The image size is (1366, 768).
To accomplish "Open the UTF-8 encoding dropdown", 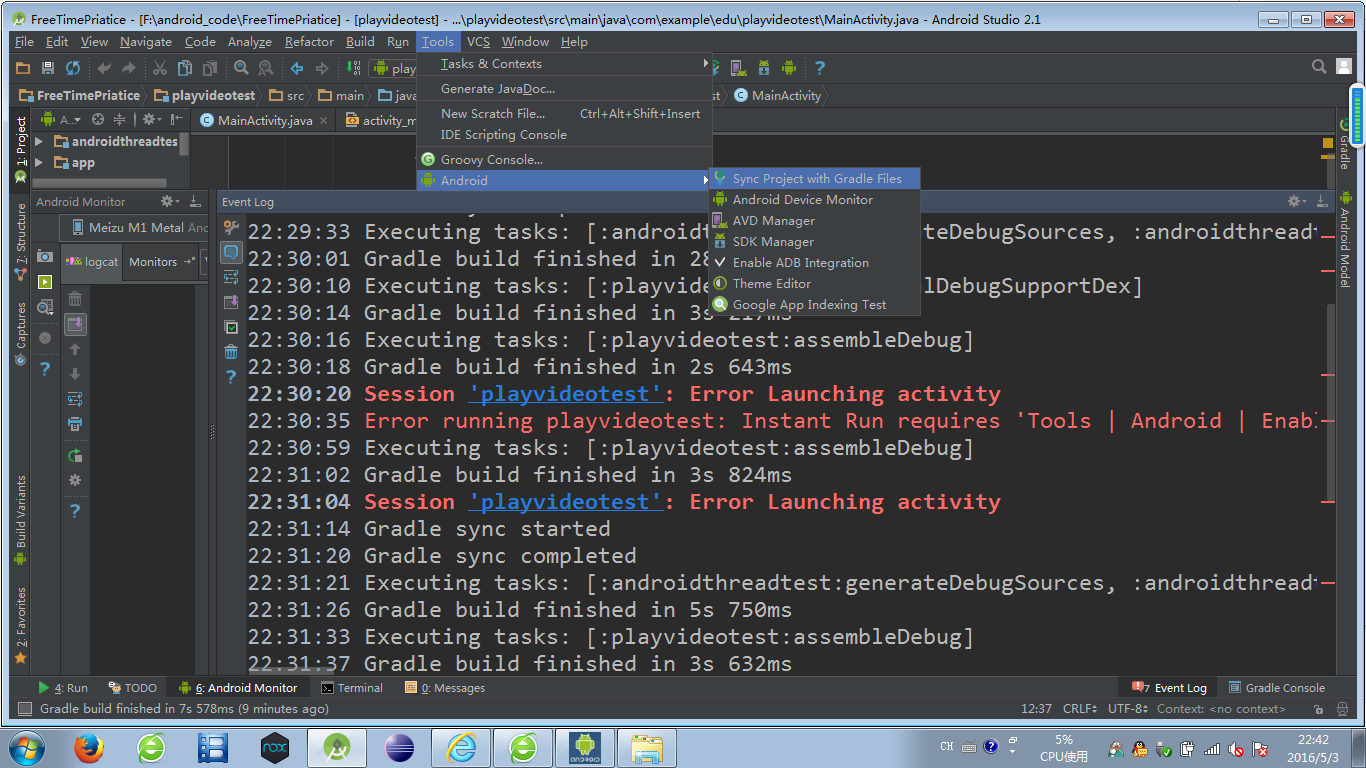I will tap(1129, 709).
